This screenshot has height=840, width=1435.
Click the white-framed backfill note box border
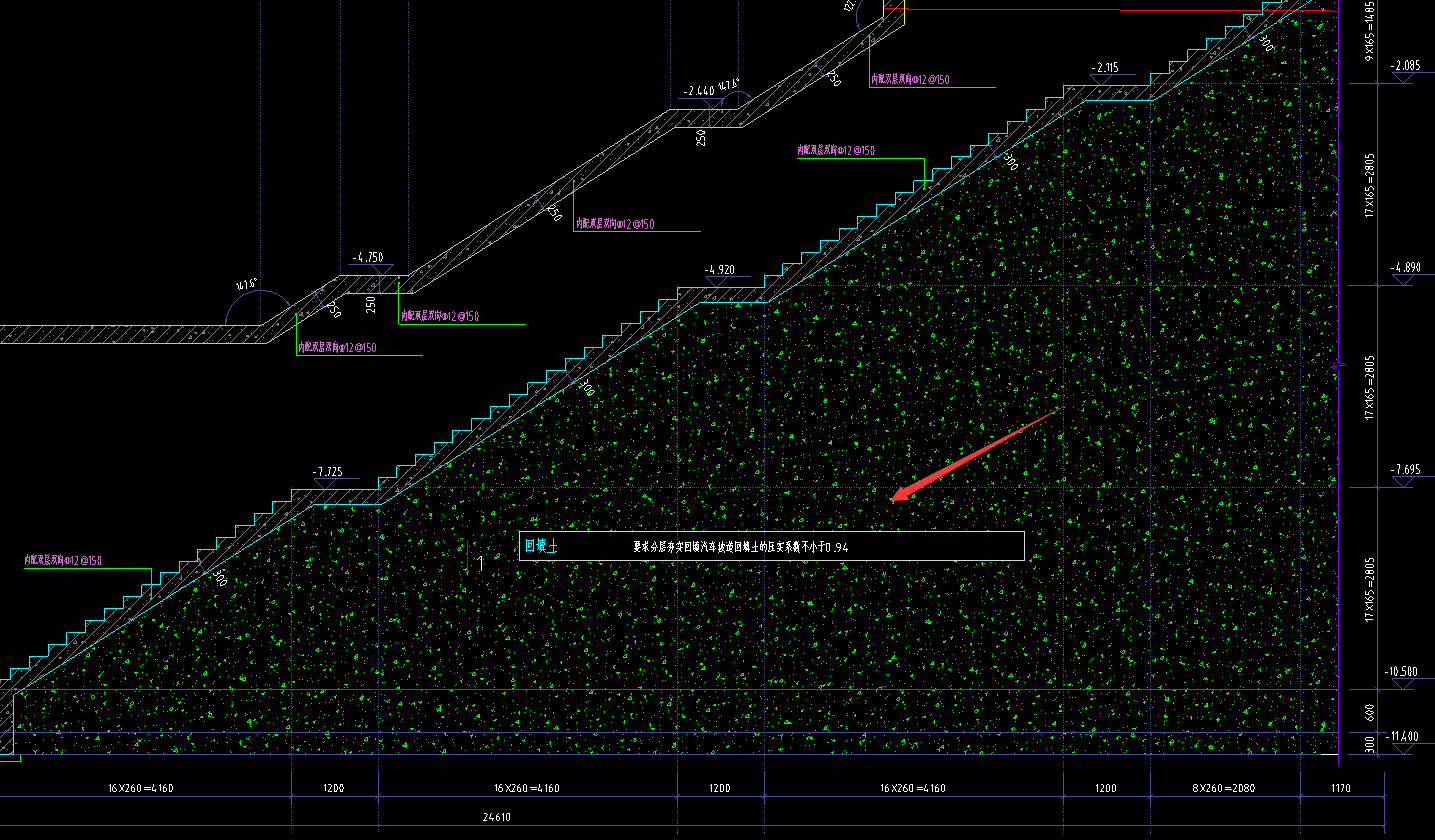tap(771, 546)
